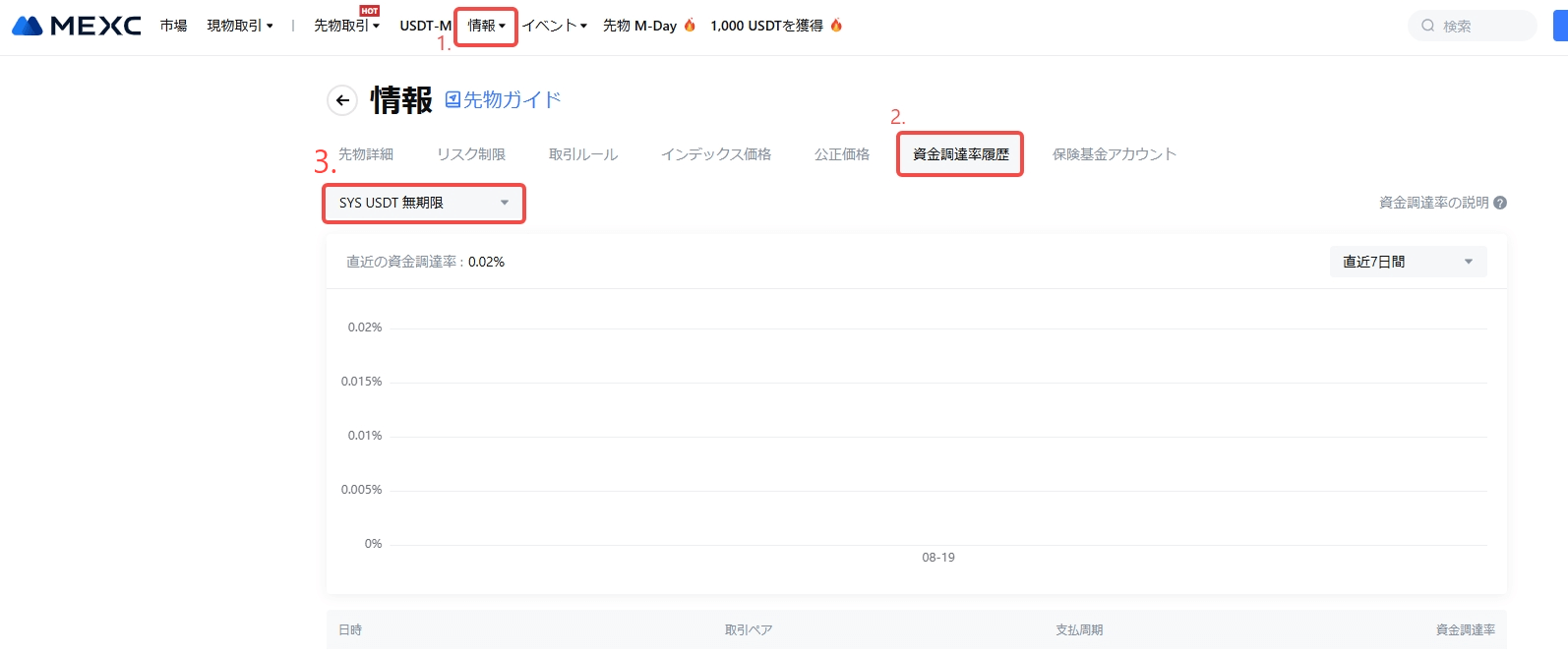Open the SYS USDT 無期限 pair dropdown
Image resolution: width=1568 pixels, height=655 pixels.
point(424,203)
